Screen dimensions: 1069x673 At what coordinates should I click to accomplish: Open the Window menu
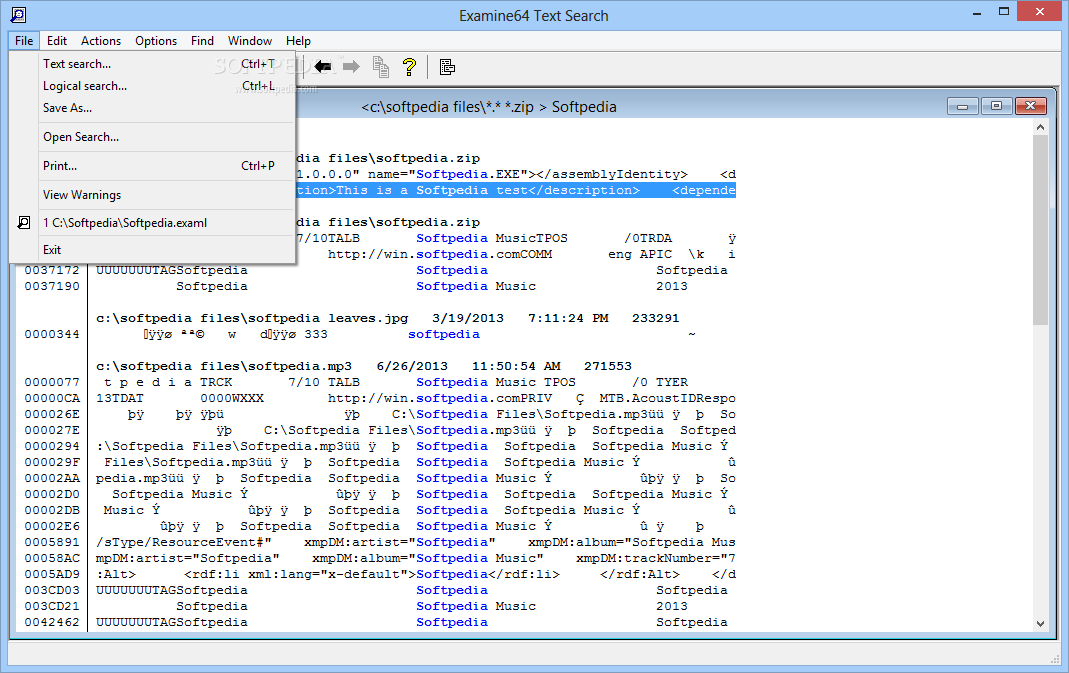click(x=250, y=41)
